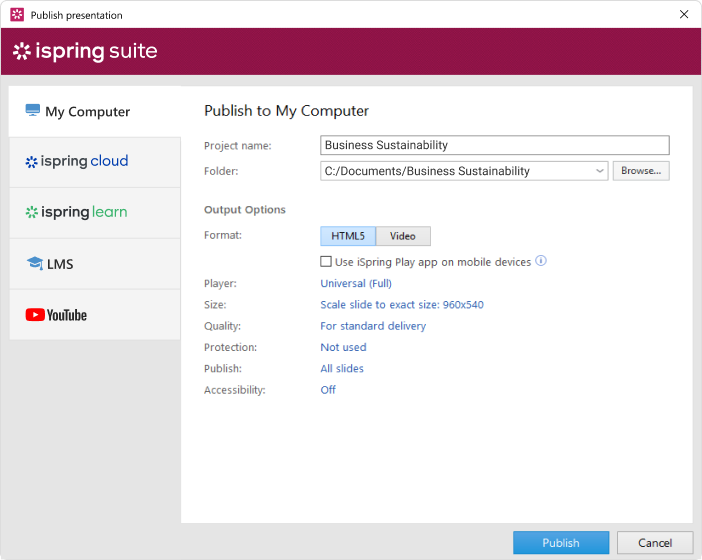Change the slide size 960x540 setting
Image resolution: width=702 pixels, height=560 pixels.
point(401,305)
